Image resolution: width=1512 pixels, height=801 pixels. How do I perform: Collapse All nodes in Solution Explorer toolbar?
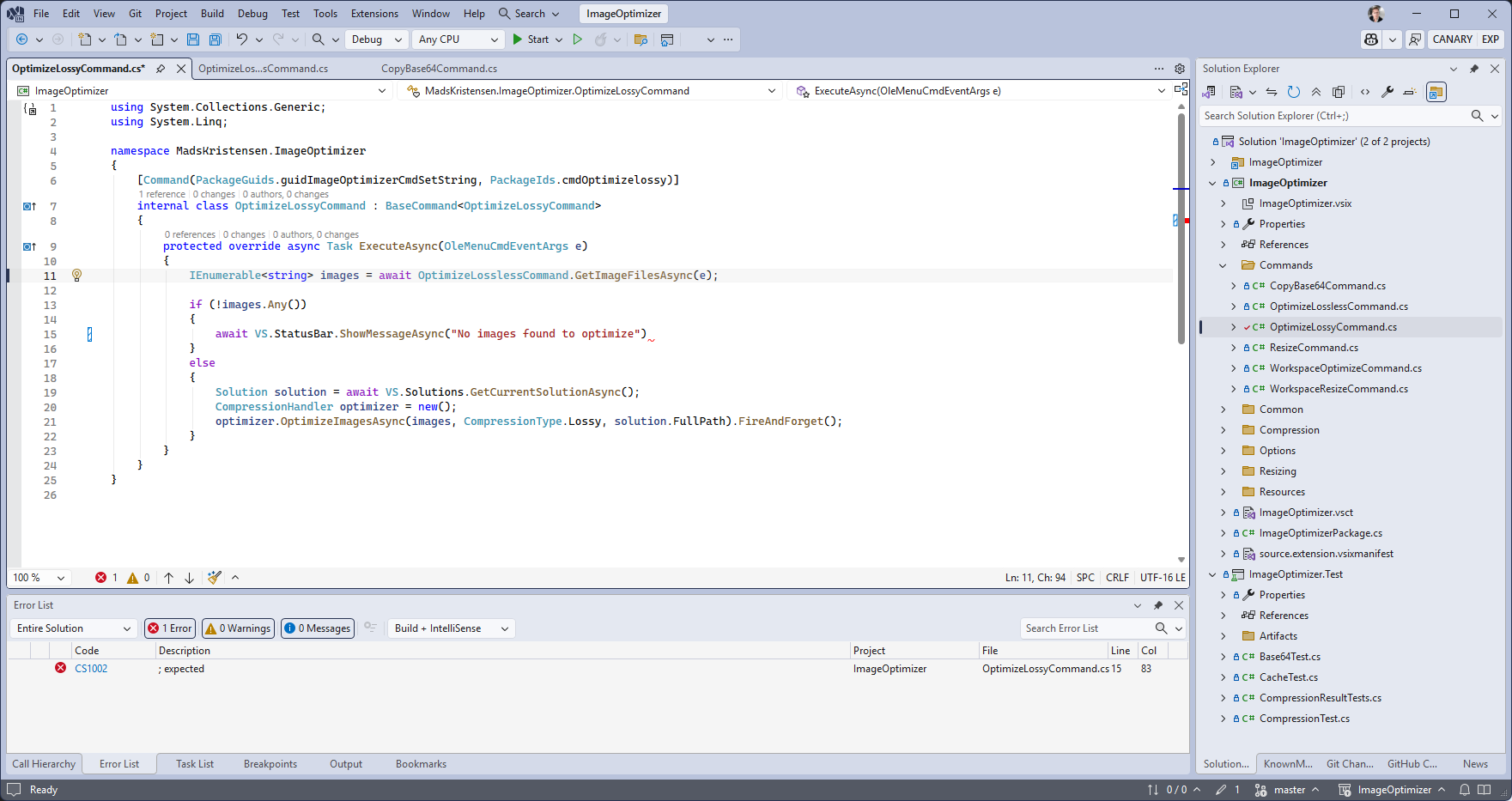pyautogui.click(x=1316, y=92)
